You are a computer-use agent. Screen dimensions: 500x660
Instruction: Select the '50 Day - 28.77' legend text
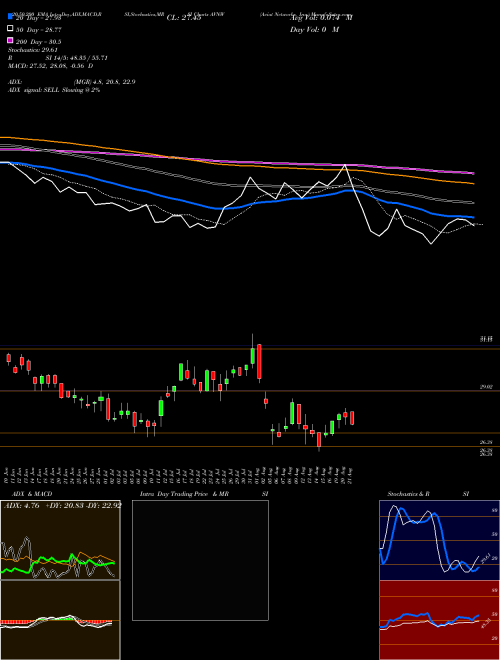pos(39,30)
